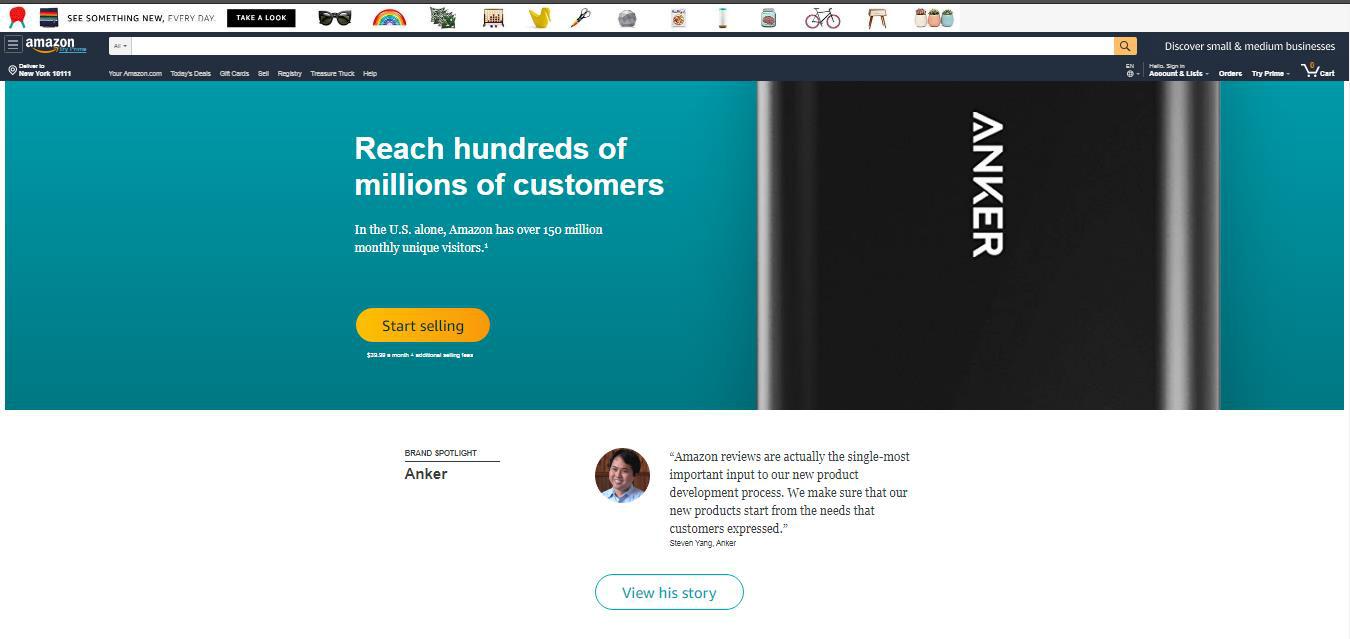Viewport: 1350px width, 639px height.
Task: Click the red ribbon badge icon in the banner
Action: click(17, 17)
